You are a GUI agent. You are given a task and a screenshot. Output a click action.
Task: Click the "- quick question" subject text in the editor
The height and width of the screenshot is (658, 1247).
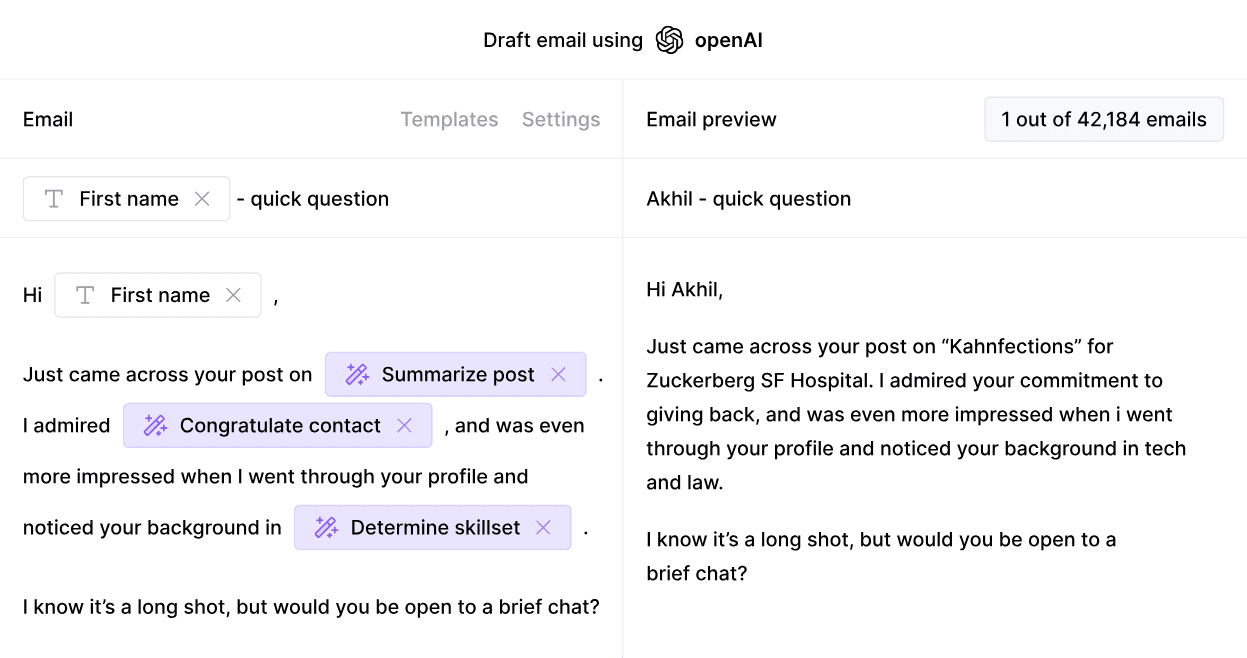[x=313, y=199]
